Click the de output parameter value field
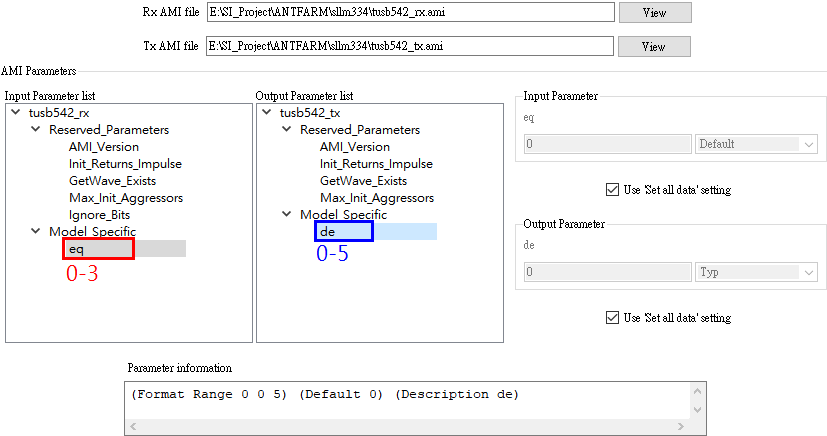This screenshot has width=827, height=436. [x=608, y=272]
